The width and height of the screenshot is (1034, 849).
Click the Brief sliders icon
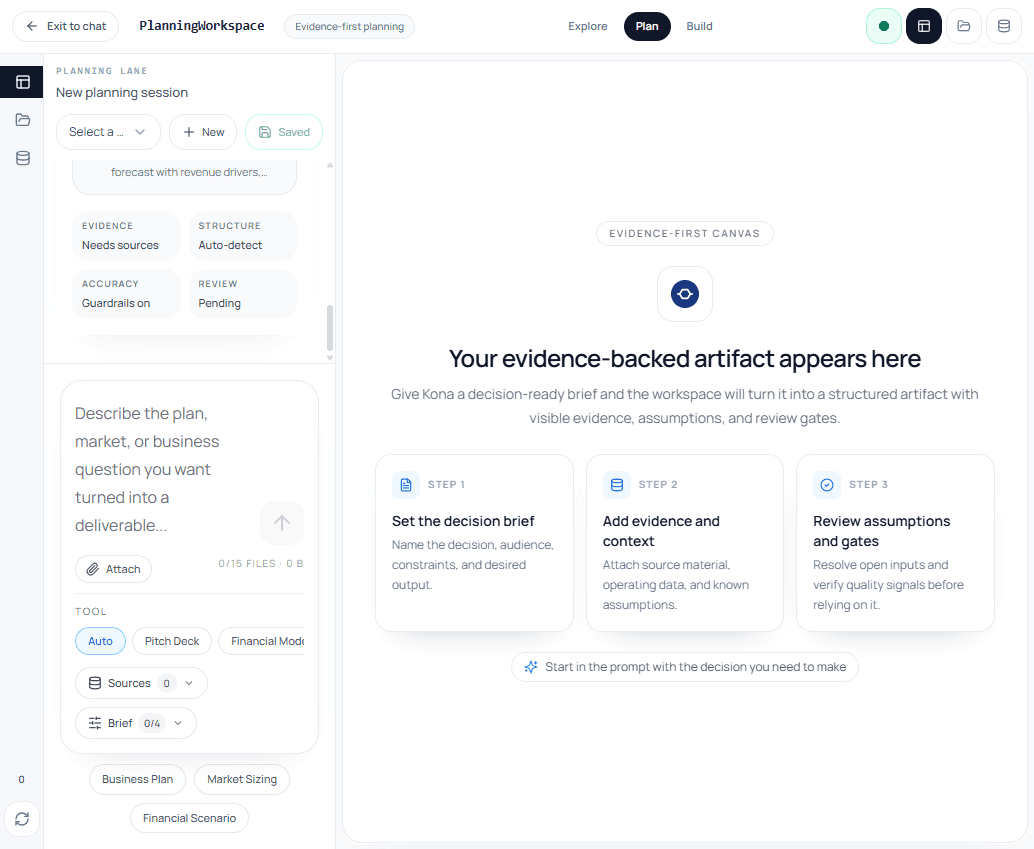95,723
